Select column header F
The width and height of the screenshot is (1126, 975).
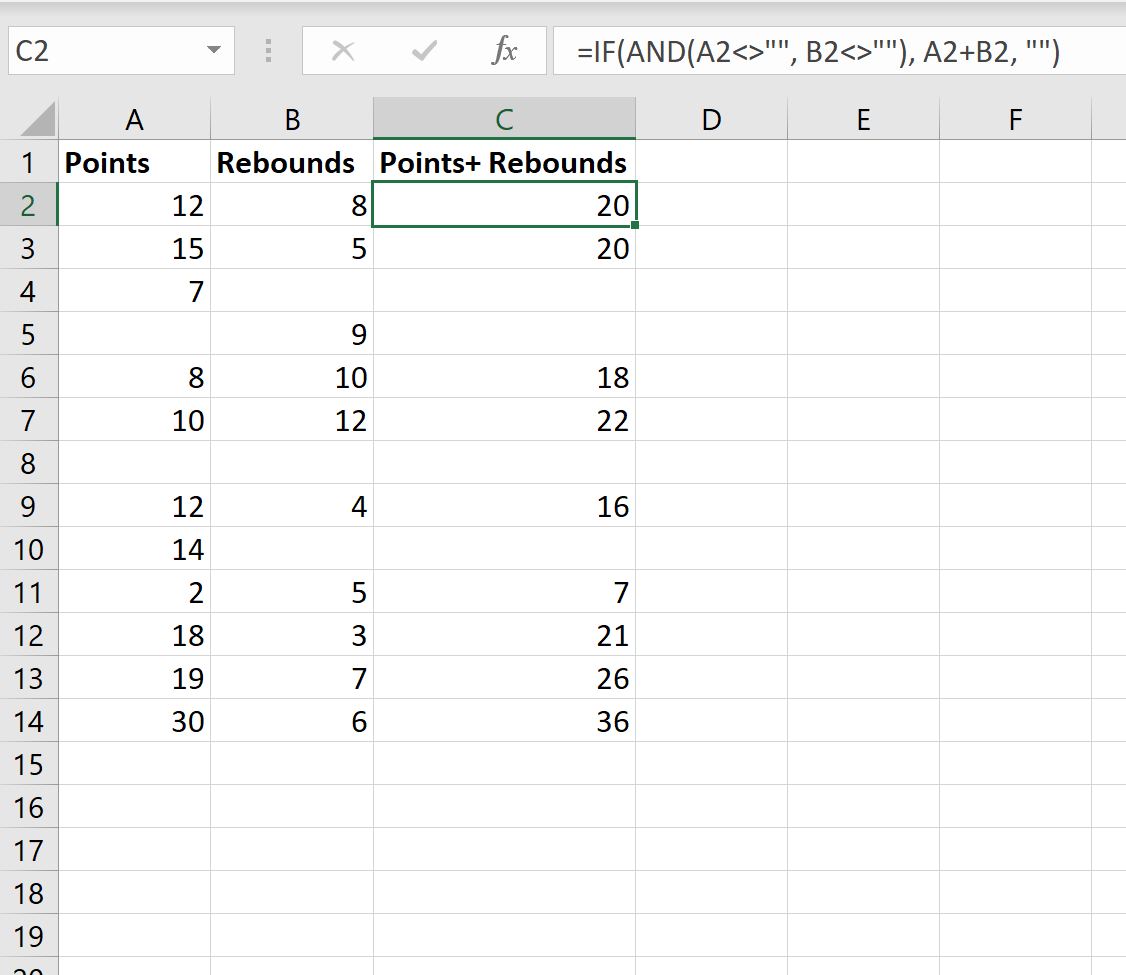(x=1014, y=118)
